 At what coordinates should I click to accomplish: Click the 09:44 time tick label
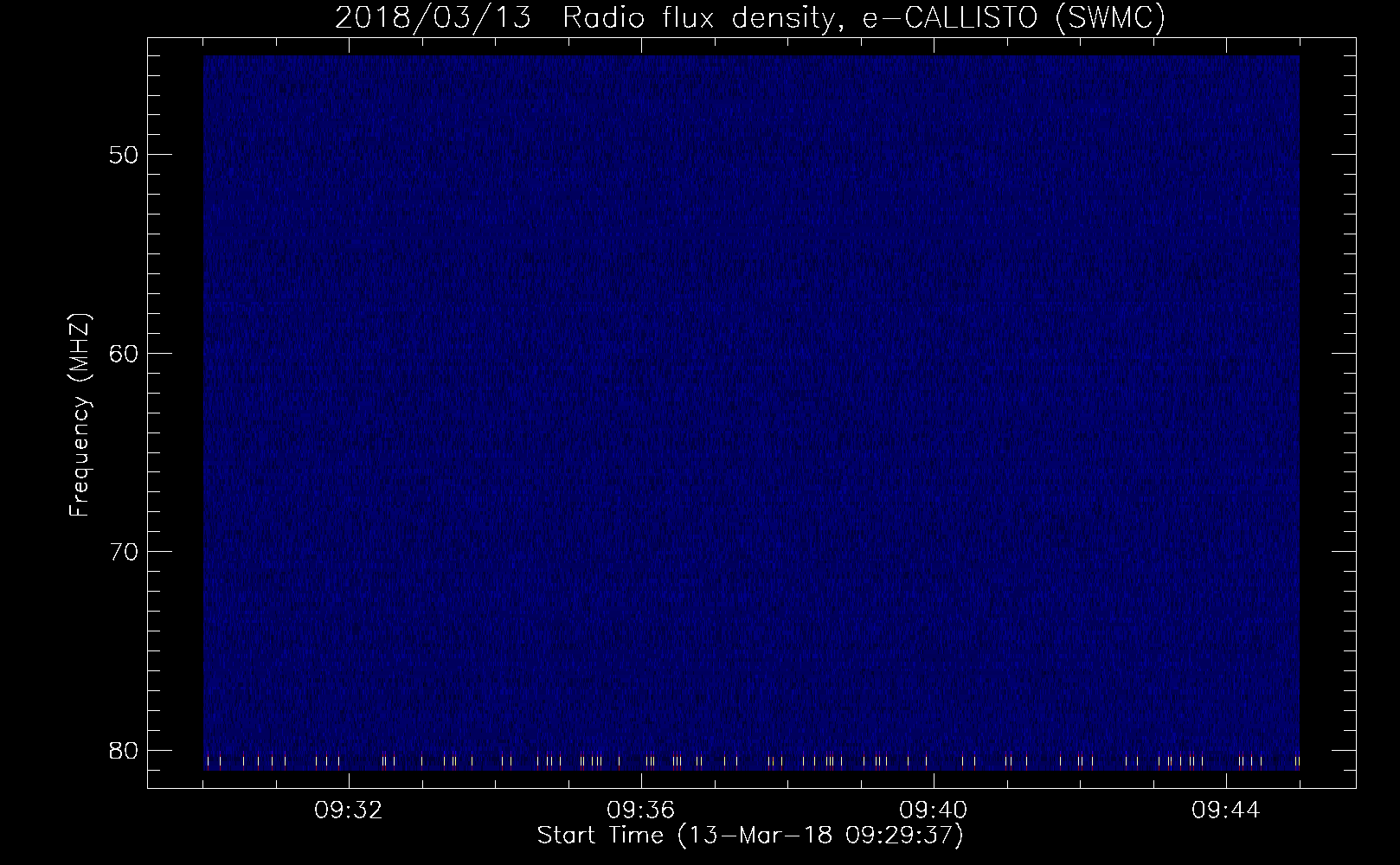(x=1226, y=811)
